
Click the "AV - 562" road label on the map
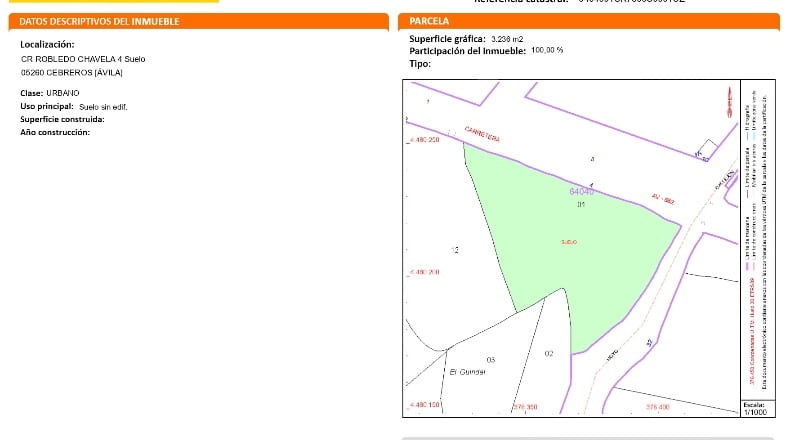pyautogui.click(x=663, y=199)
